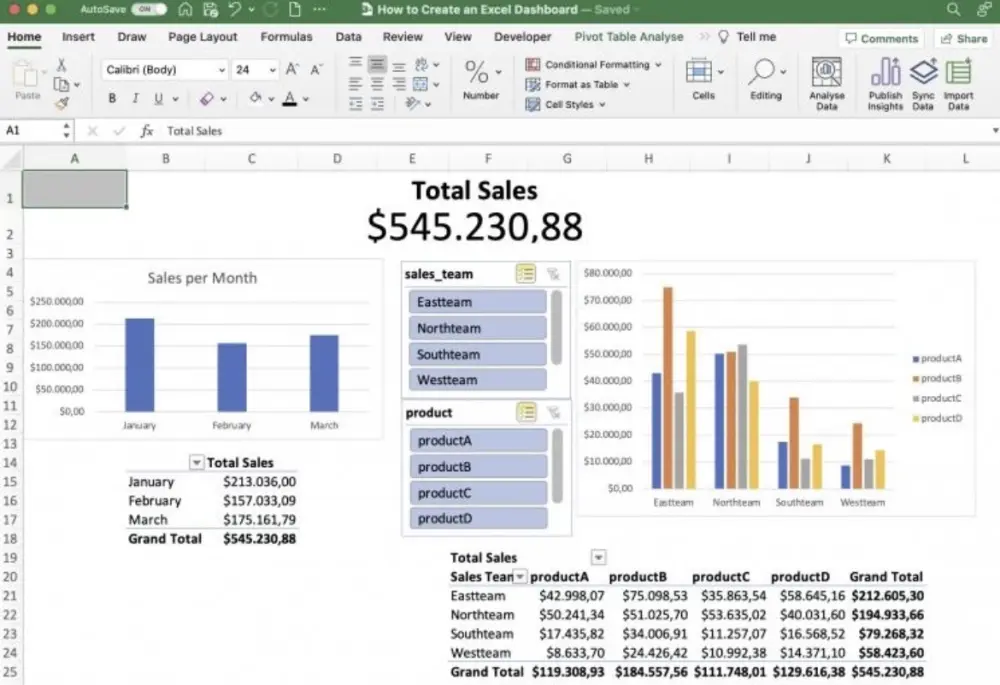Toggle Bold formatting
Viewport: 1000px width, 685px height.
point(112,99)
